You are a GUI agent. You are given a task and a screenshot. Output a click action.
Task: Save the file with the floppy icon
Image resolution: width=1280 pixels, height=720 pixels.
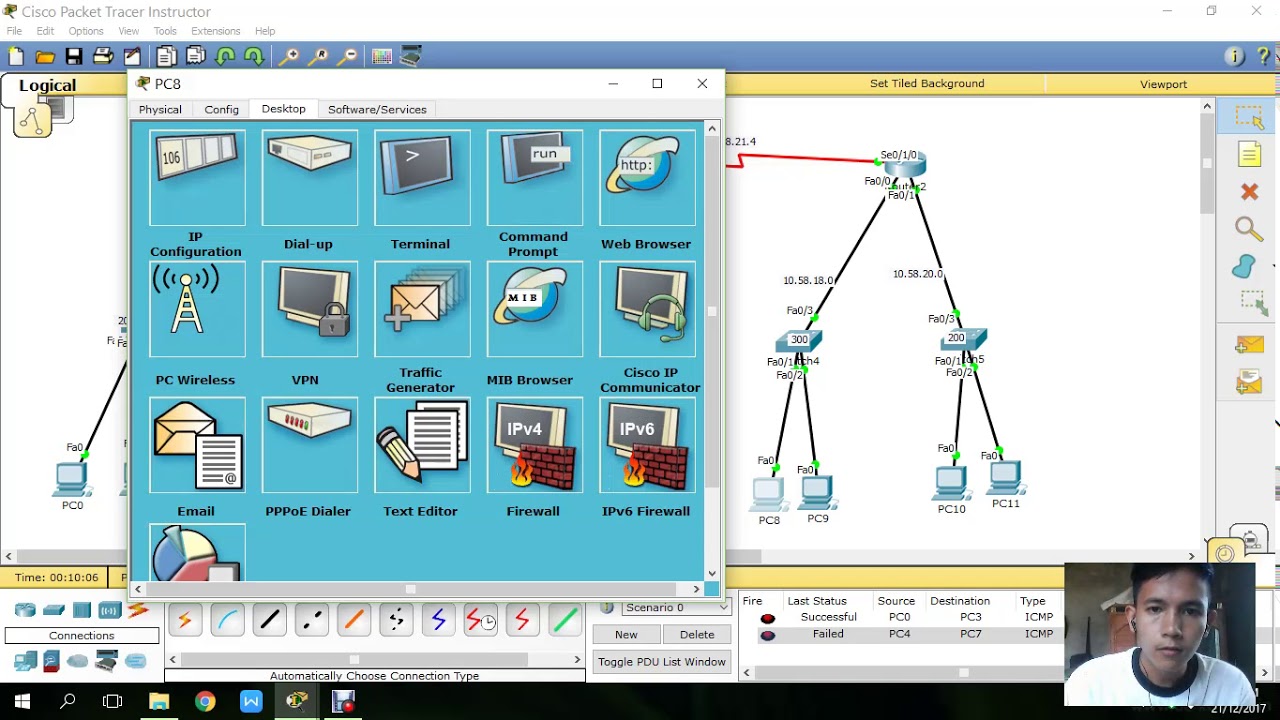click(x=74, y=57)
